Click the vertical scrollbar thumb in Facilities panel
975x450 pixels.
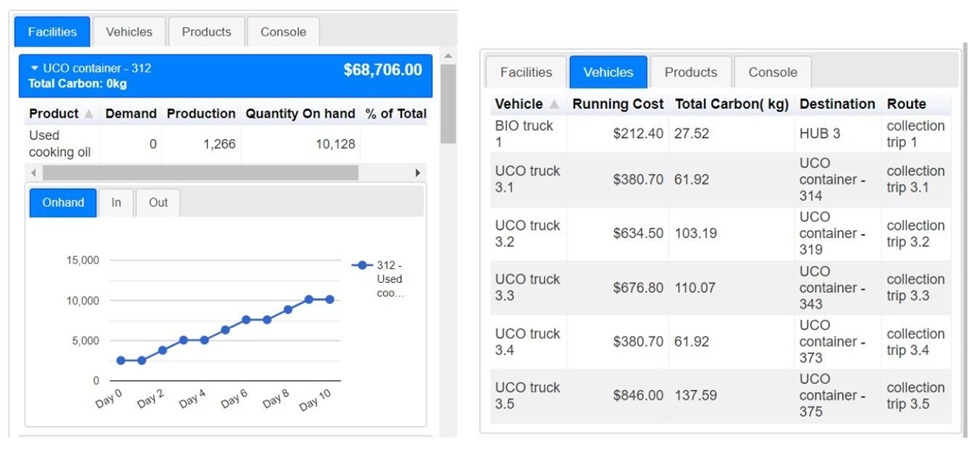[x=448, y=104]
